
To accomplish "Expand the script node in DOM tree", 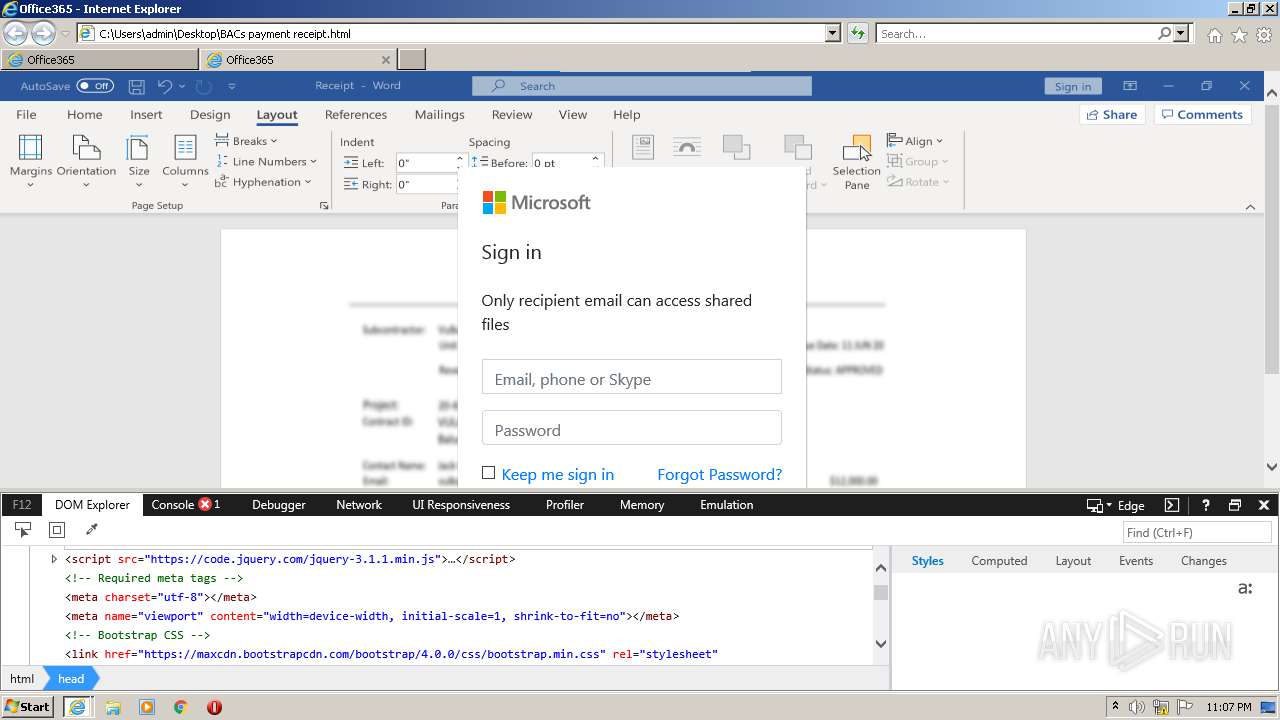I will 54,559.
